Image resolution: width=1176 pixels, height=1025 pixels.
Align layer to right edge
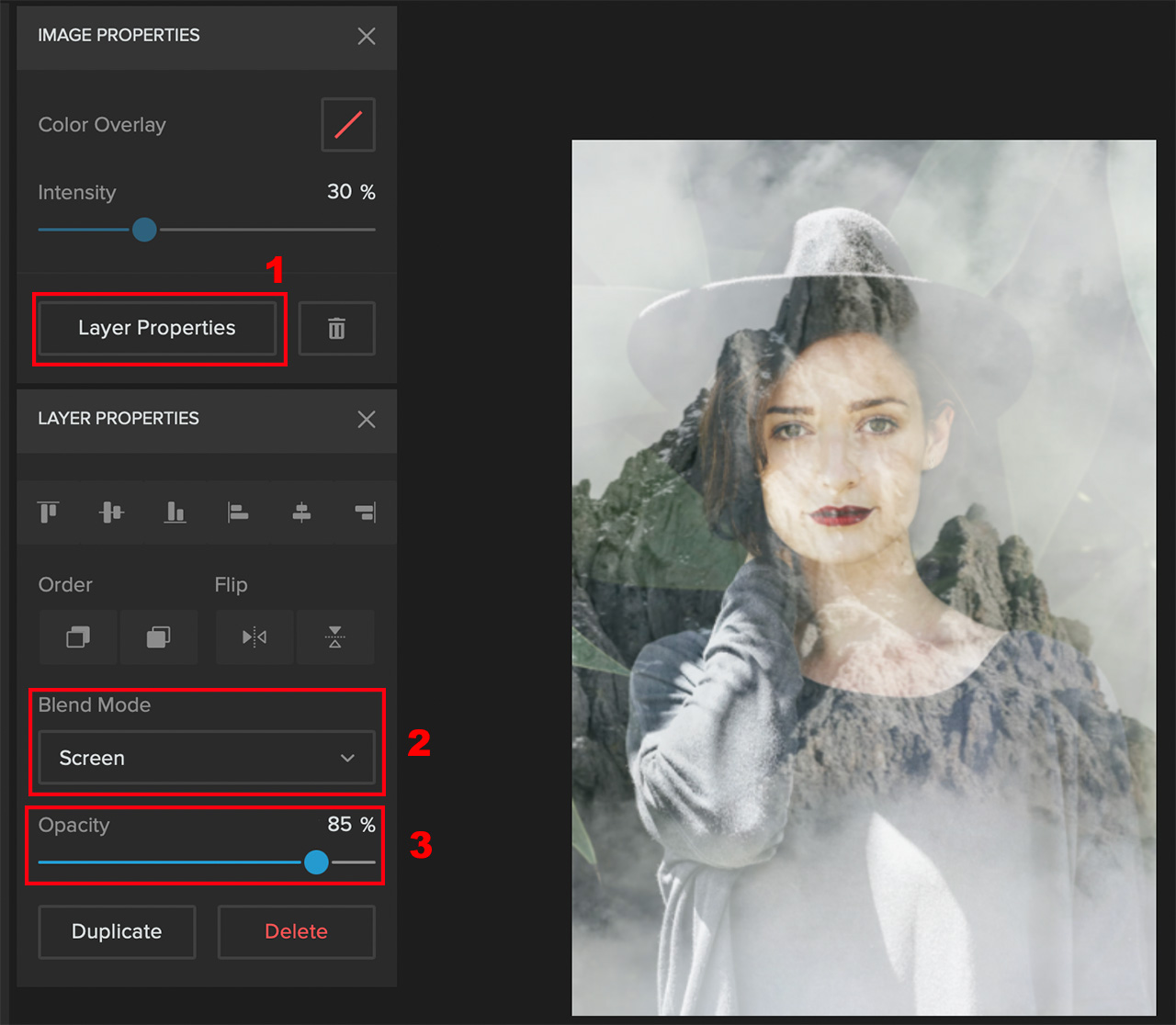pyautogui.click(x=364, y=512)
